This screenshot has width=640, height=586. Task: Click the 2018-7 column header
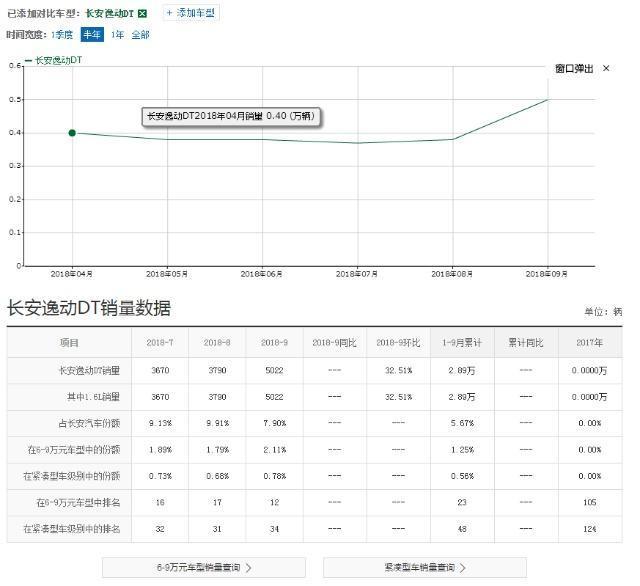click(x=160, y=342)
